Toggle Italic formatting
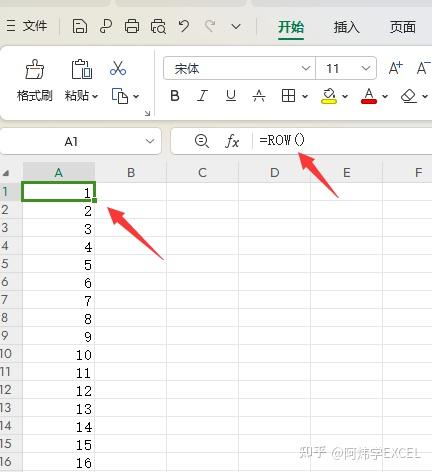Screen dimensions: 432x472 click(x=202, y=96)
